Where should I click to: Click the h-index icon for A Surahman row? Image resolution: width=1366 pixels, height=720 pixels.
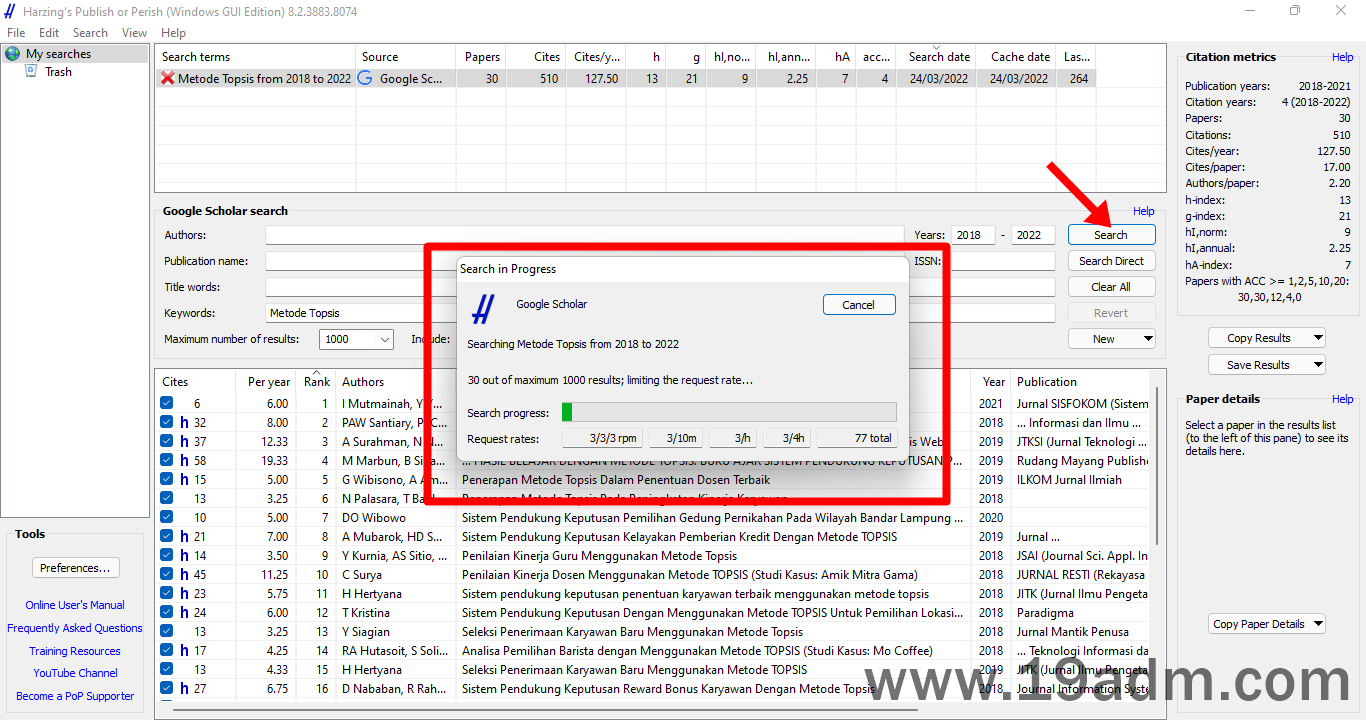(184, 442)
